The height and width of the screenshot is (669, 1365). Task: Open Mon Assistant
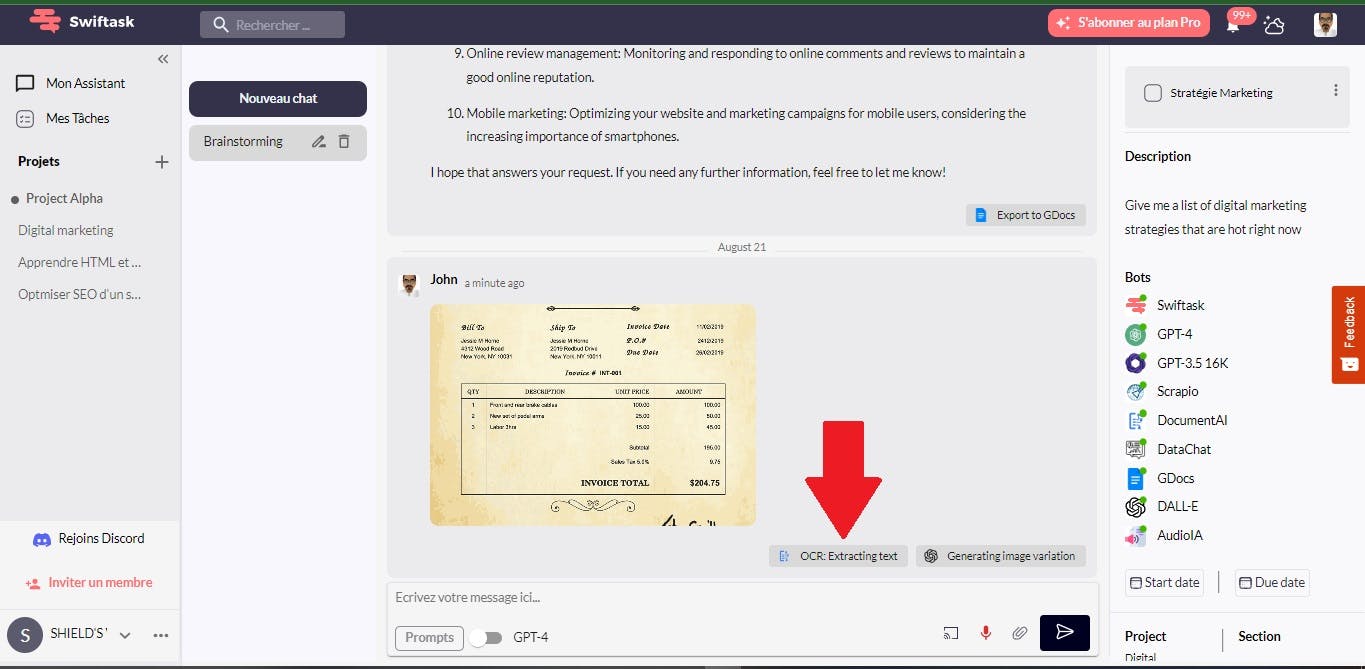point(70,83)
